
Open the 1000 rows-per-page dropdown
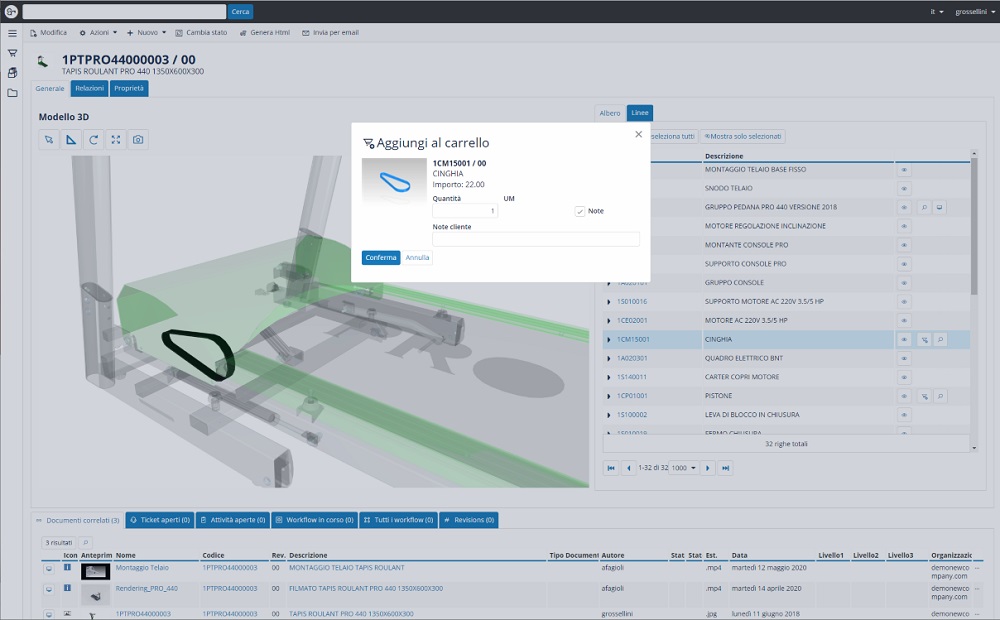684,468
